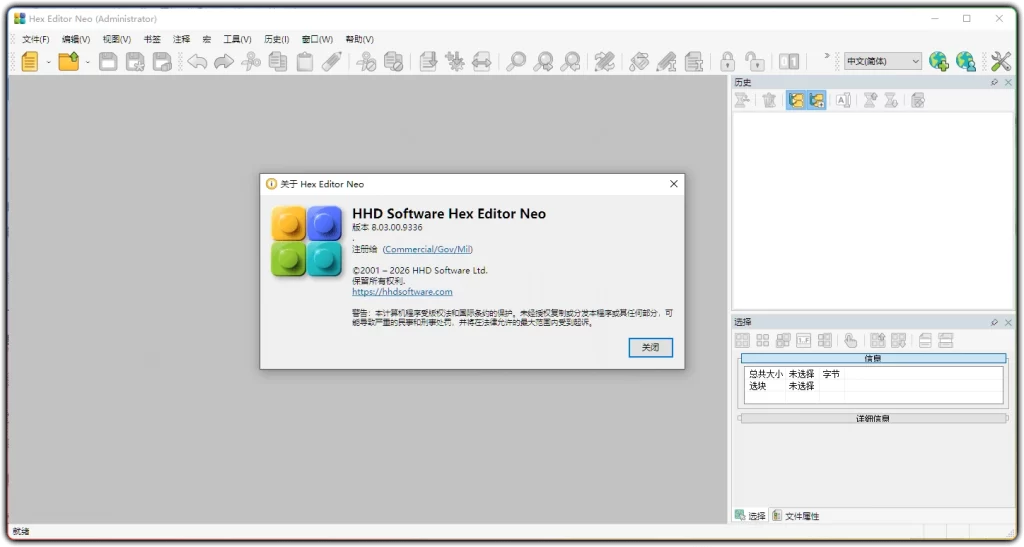Open the 宏 menu
Image resolution: width=1024 pixels, height=547 pixels.
tap(206, 39)
